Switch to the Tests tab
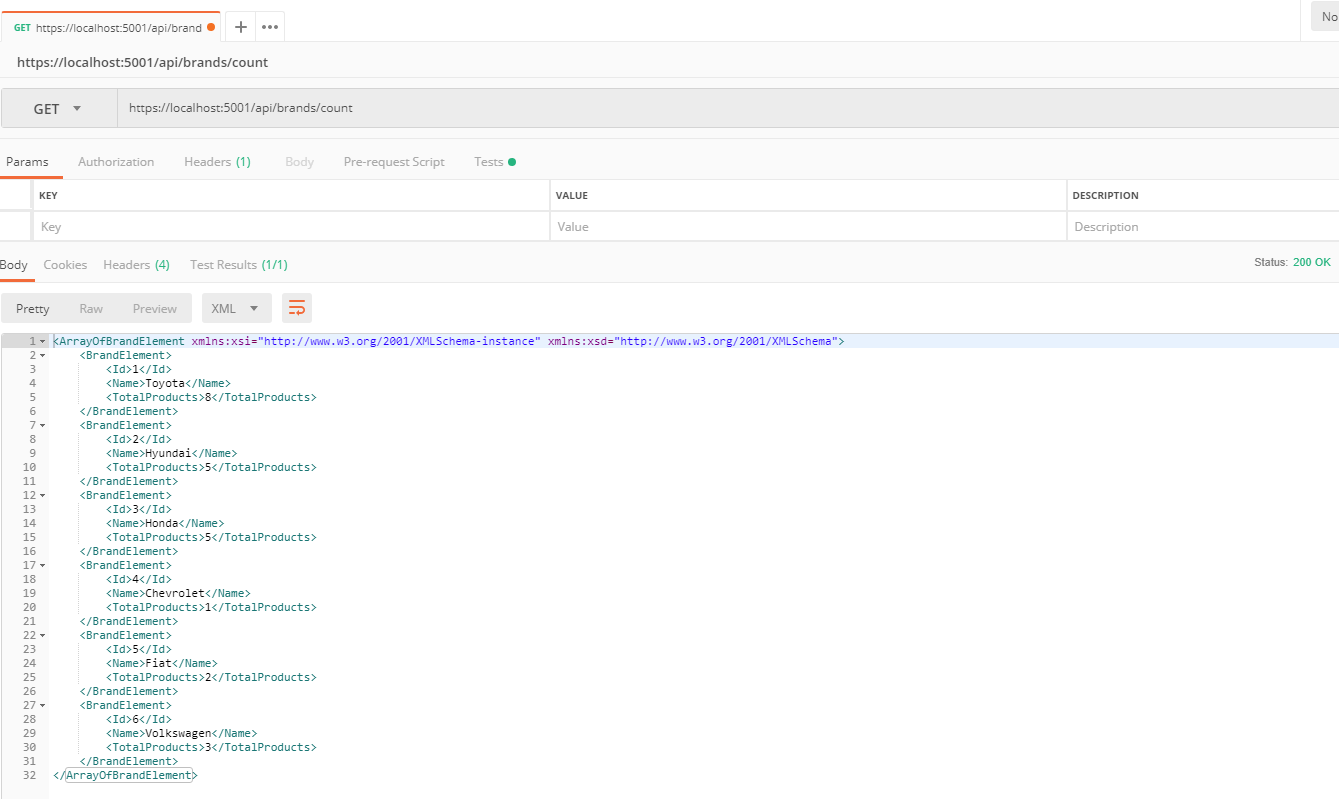Image resolution: width=1339 pixels, height=799 pixels. pos(495,161)
